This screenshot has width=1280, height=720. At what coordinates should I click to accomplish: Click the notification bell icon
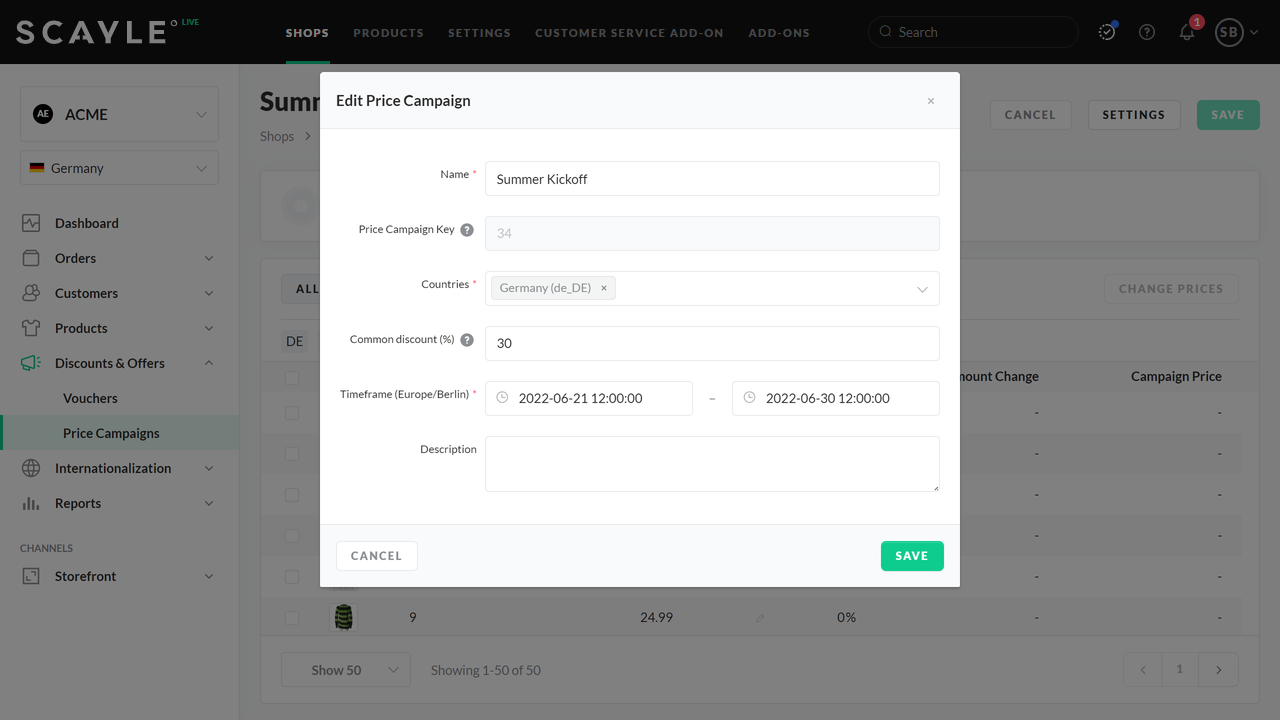click(1187, 32)
